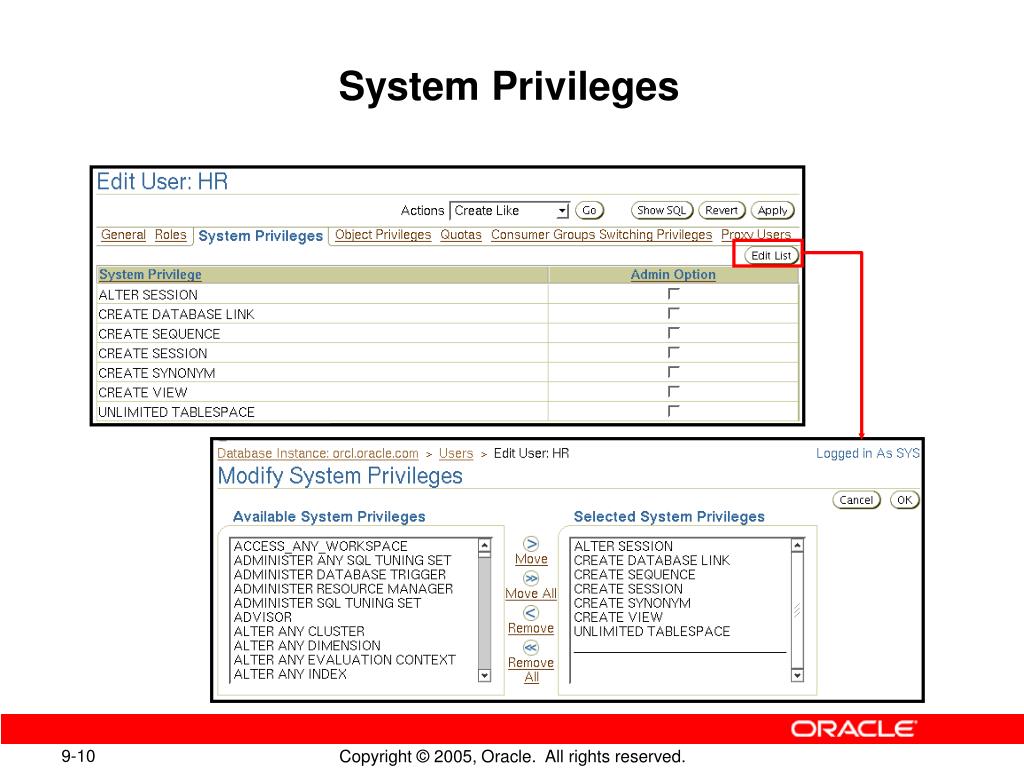This screenshot has width=1024, height=768.
Task: Select ALTER SESSION in selected list
Action: point(623,546)
